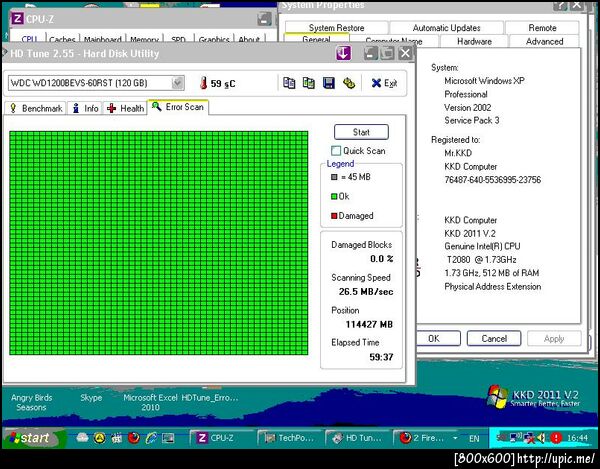This screenshot has width=600, height=469.
Task: Click the gray 45 MB legend swatch
Action: (334, 177)
